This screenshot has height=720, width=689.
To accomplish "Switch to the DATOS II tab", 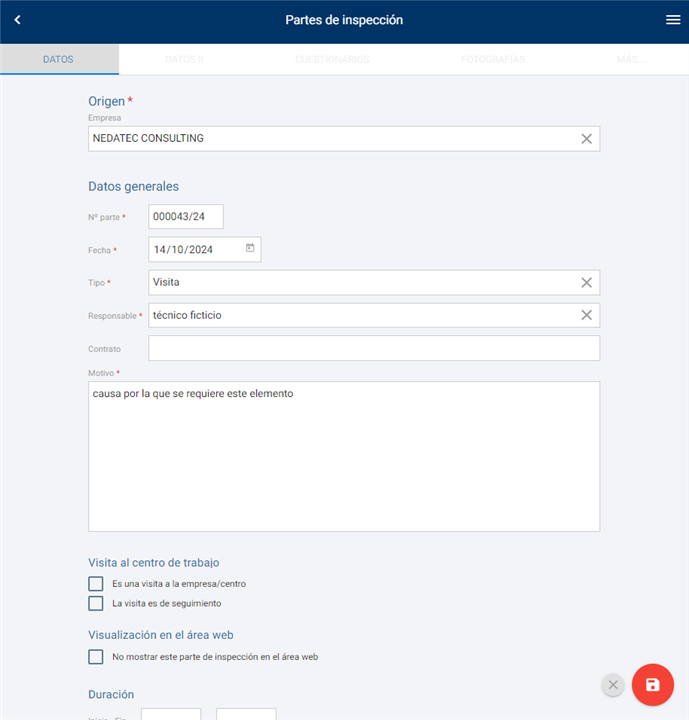I will pyautogui.click(x=184, y=60).
